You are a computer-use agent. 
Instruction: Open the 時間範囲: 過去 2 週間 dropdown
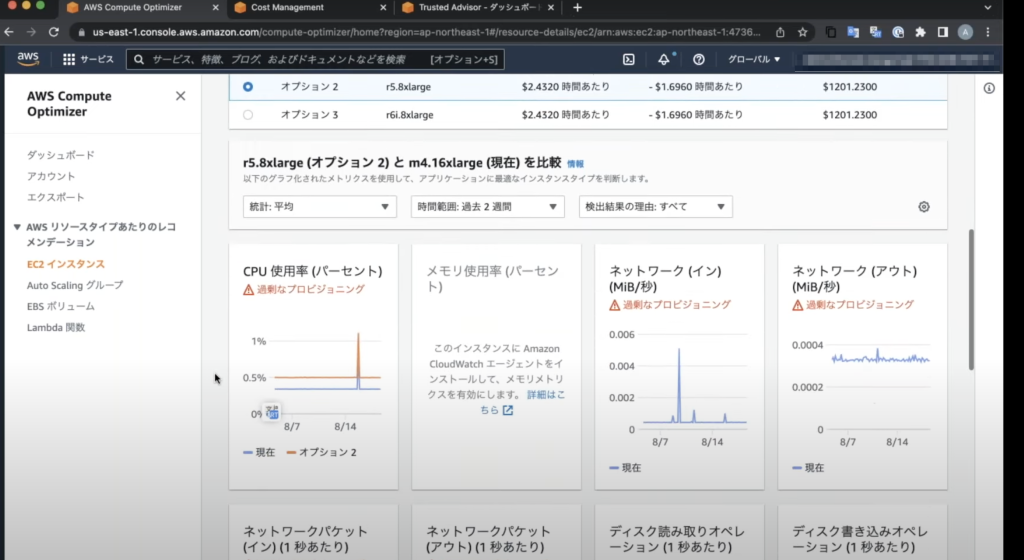tap(487, 207)
